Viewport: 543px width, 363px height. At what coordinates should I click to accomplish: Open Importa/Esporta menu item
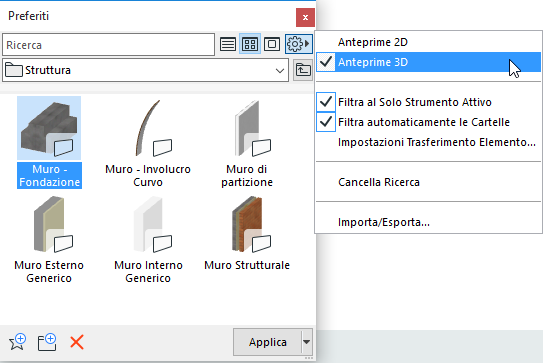point(428,222)
